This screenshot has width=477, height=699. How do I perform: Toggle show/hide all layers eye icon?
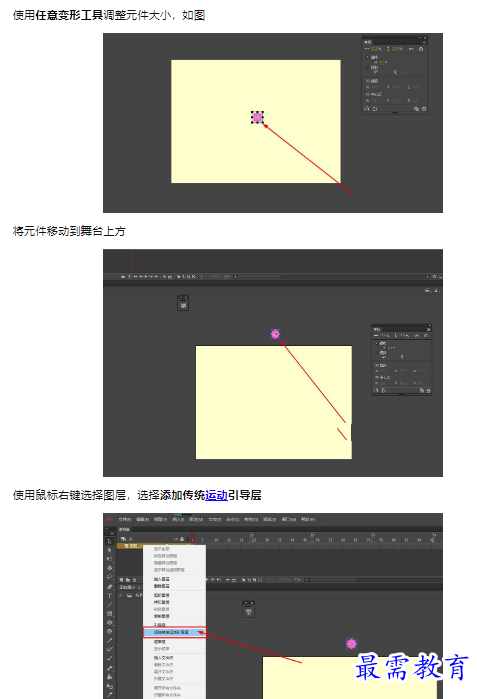[x=176, y=539]
